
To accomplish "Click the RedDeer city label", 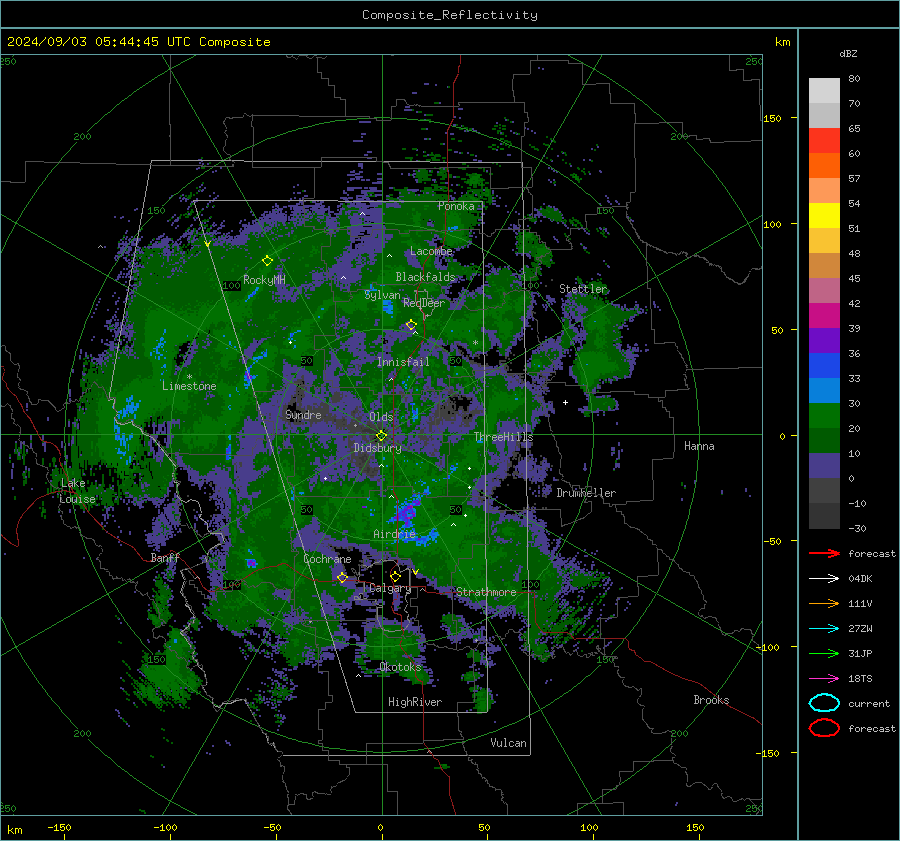I will 424,303.
